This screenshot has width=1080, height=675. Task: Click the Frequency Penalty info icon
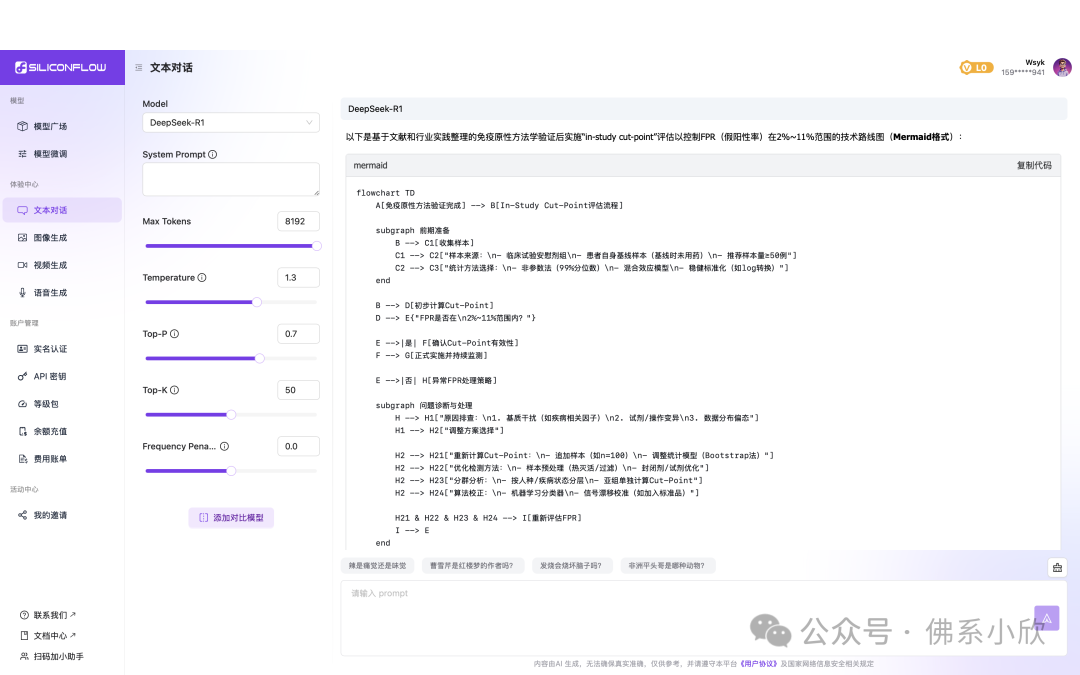[x=225, y=446]
